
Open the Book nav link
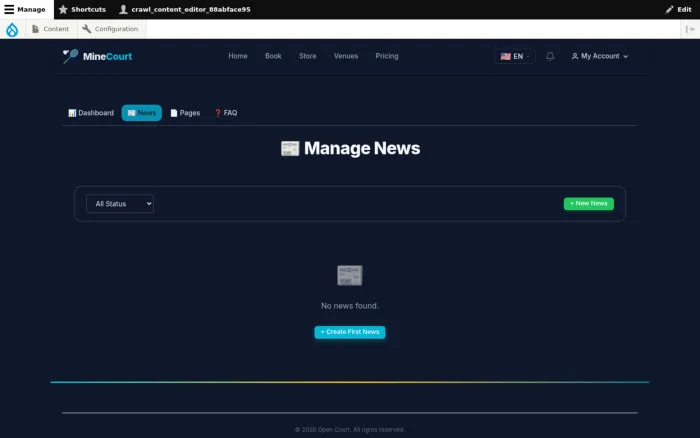273,56
